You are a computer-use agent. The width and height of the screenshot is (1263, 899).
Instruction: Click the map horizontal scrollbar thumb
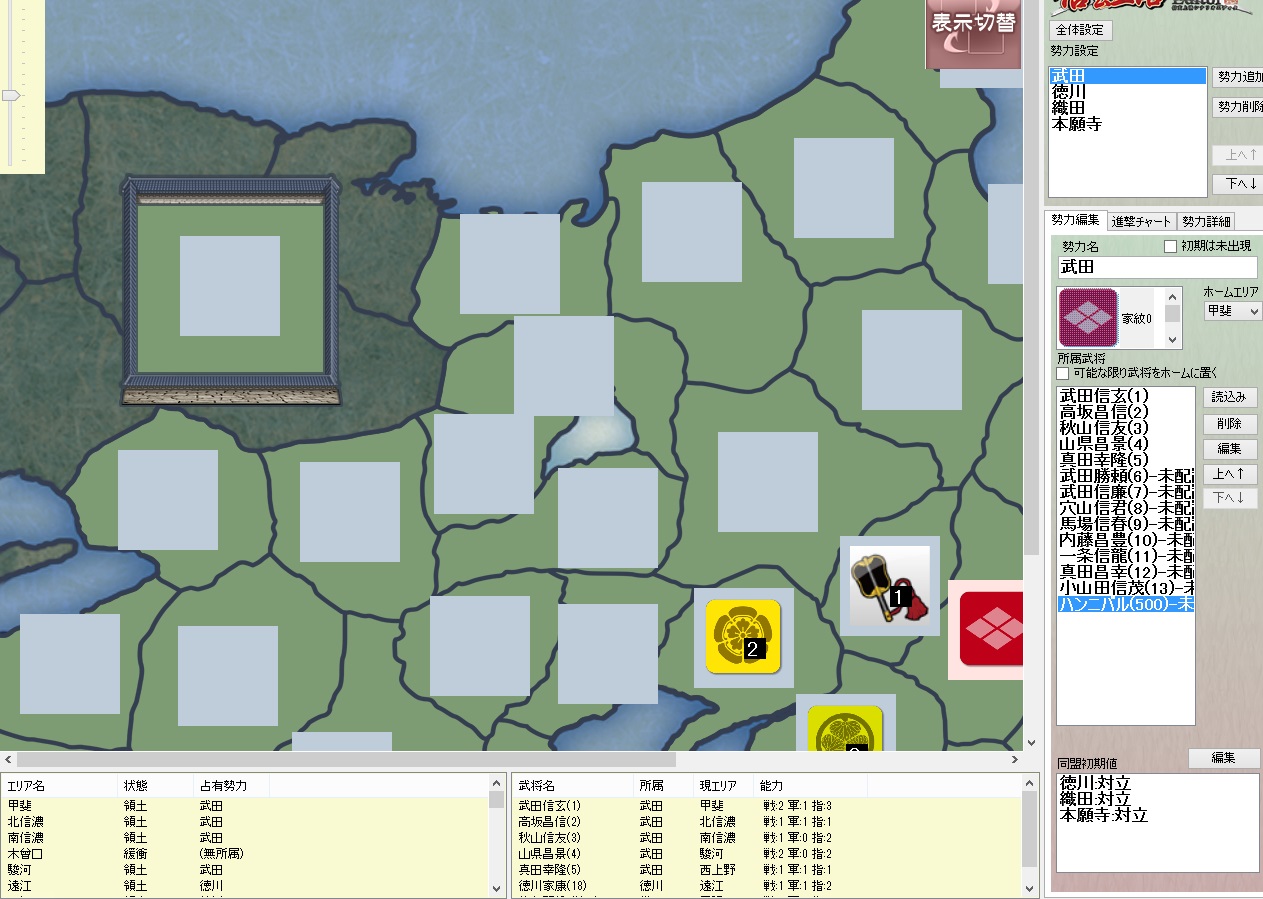pyautogui.click(x=346, y=760)
